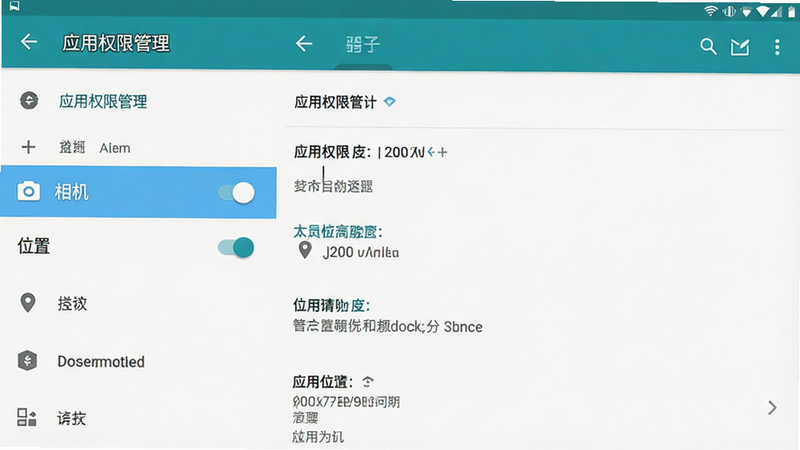Expand the 应用位置 row chevron
This screenshot has width=800, height=450.
[772, 408]
